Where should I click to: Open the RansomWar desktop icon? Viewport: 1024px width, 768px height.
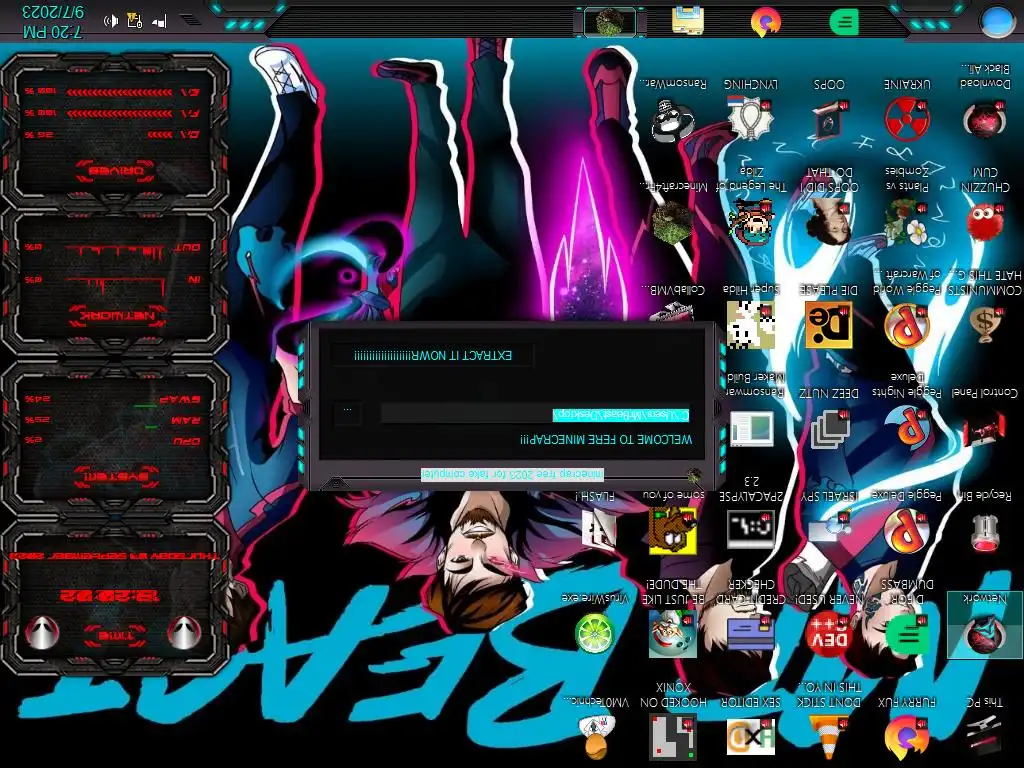pos(673,120)
